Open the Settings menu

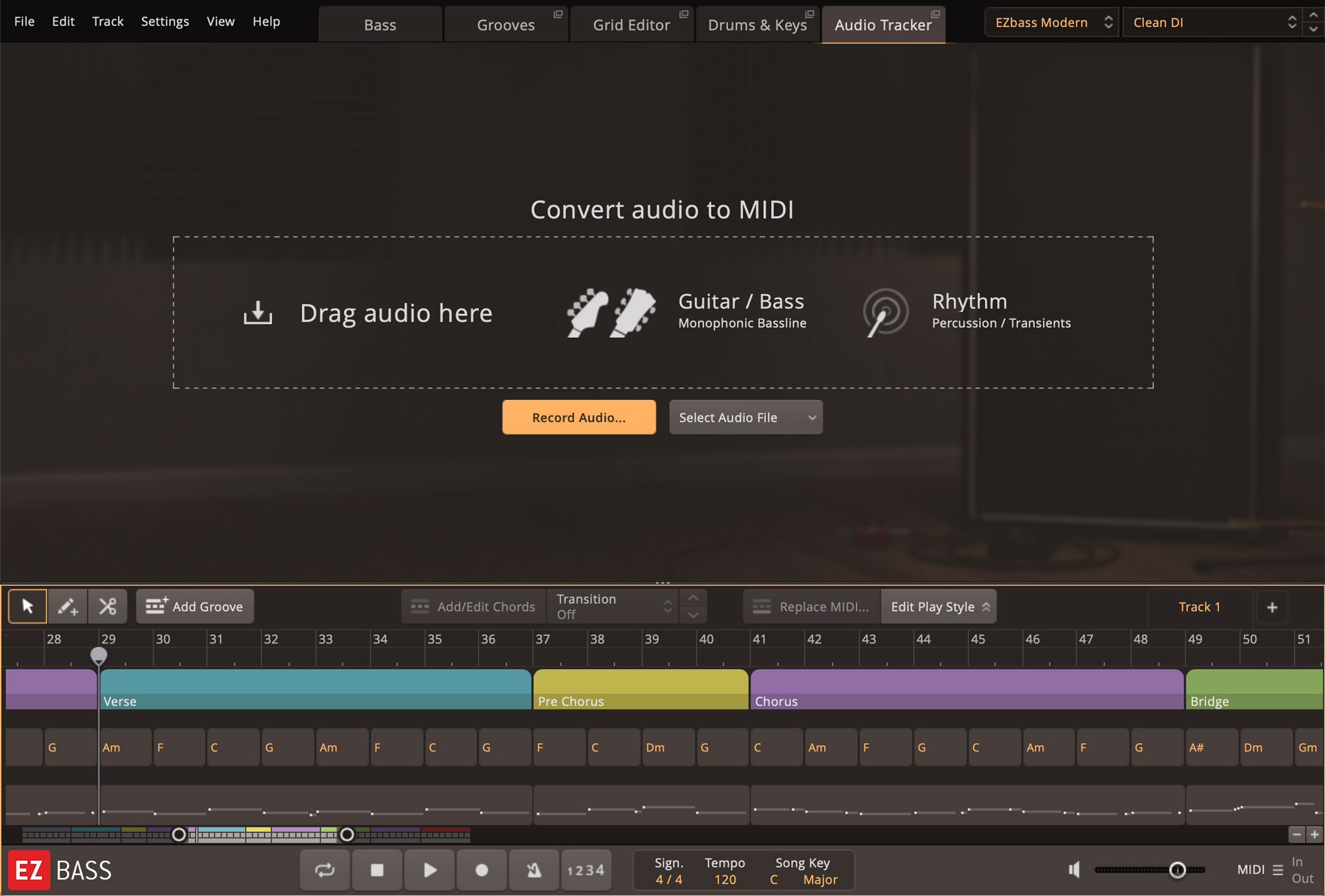pyautogui.click(x=165, y=21)
